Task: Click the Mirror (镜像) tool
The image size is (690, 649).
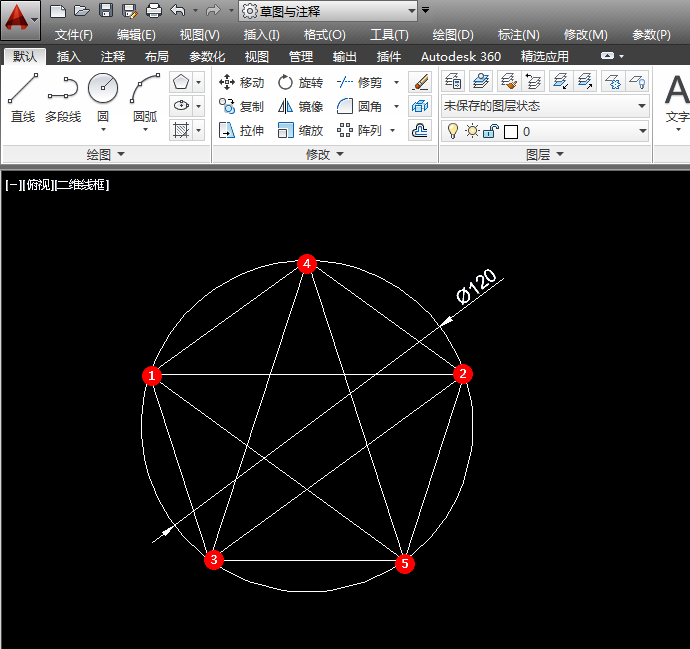Action: coord(301,106)
